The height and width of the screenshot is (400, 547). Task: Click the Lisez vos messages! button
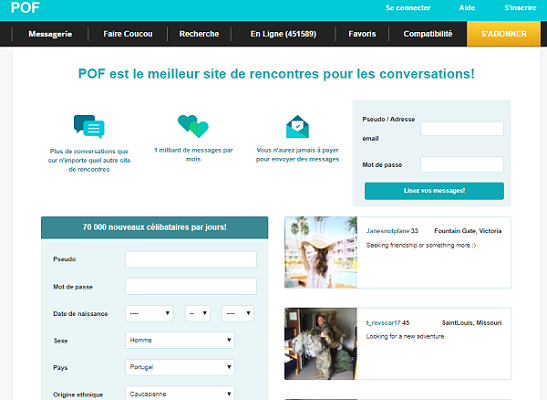coord(434,191)
